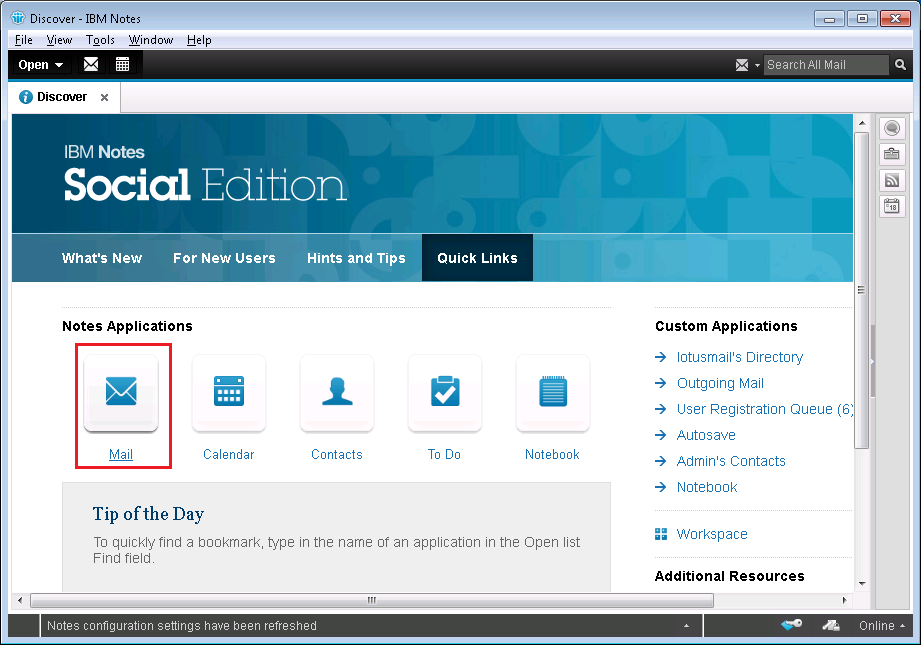Click the key security icon in status bar
The height and width of the screenshot is (645, 921).
coord(791,625)
